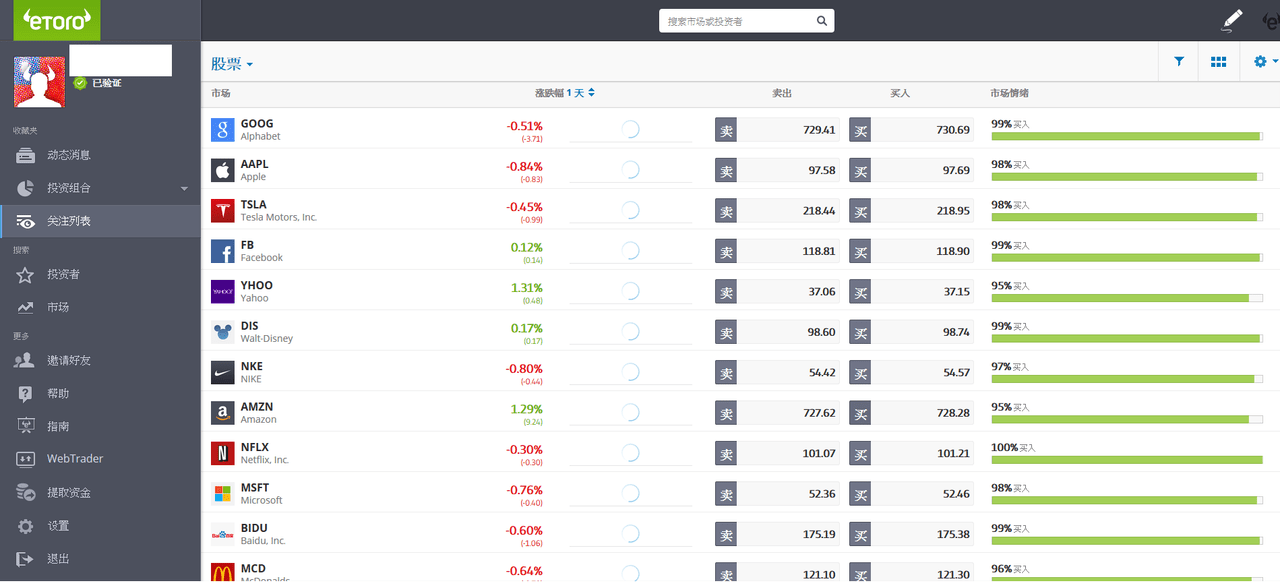Viewport: 1280px width, 586px height.
Task: Click the 帮助 help icon
Action: 26,393
